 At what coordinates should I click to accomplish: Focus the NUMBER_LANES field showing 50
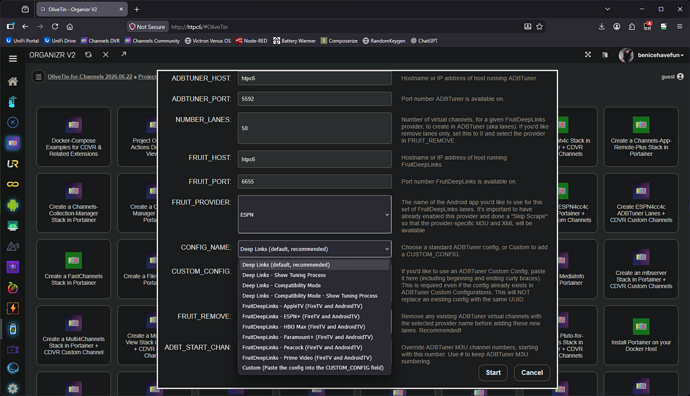click(315, 128)
